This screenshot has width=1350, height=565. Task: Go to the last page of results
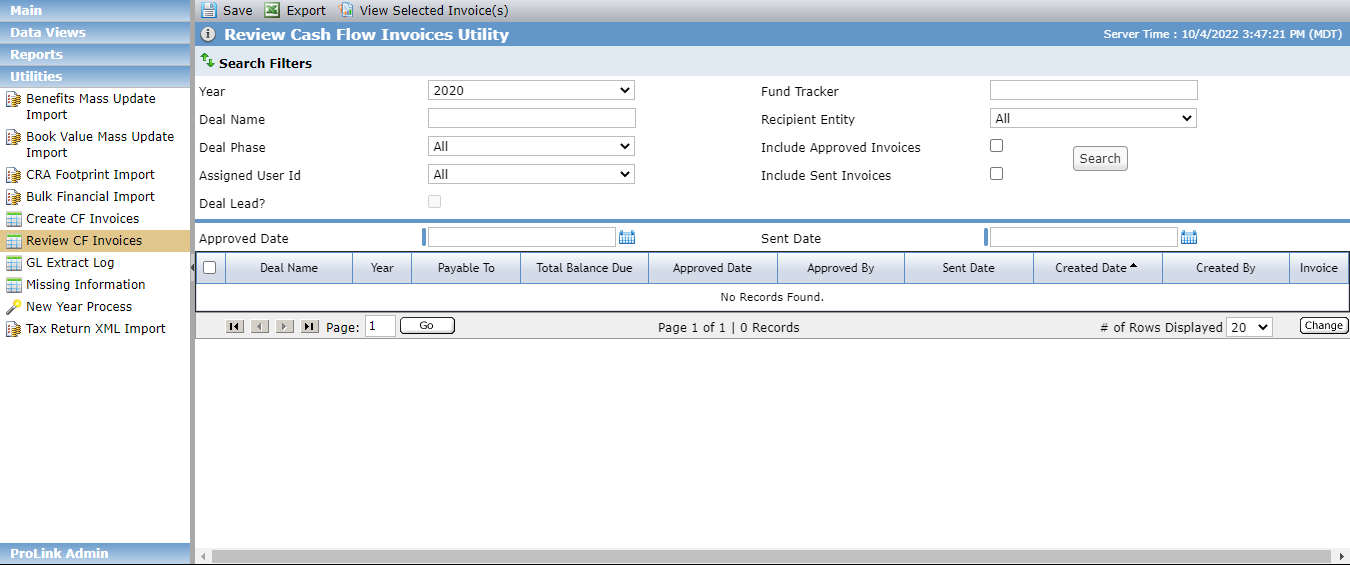point(310,326)
